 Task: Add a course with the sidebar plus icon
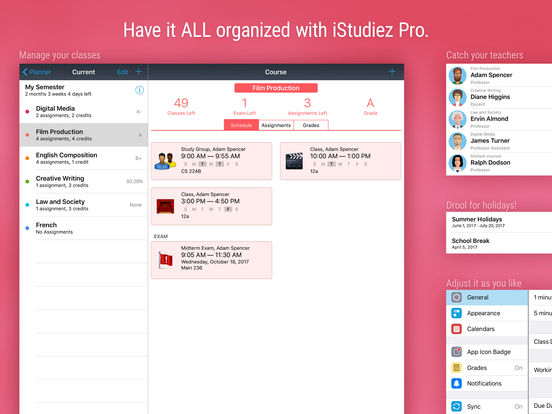coord(139,72)
